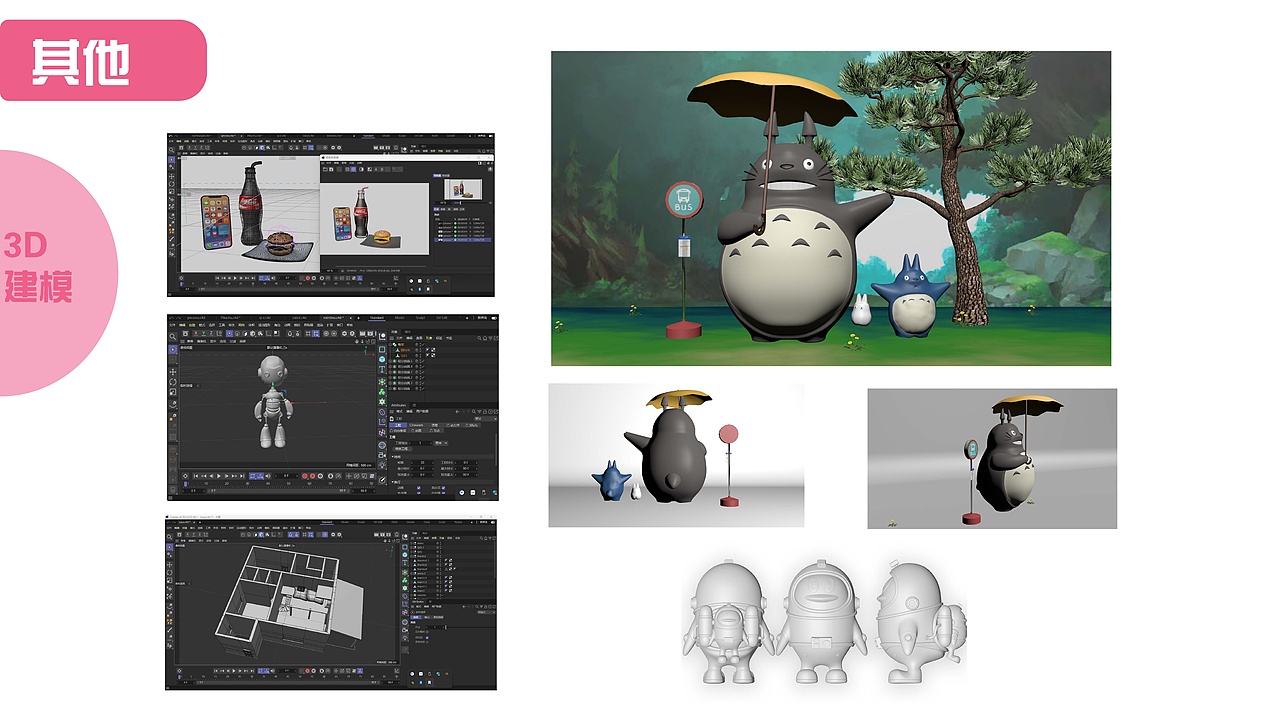Viewport: 1280px width, 720px height.
Task: Open Sculpt layout tab in robot screenshot
Action: 420,318
